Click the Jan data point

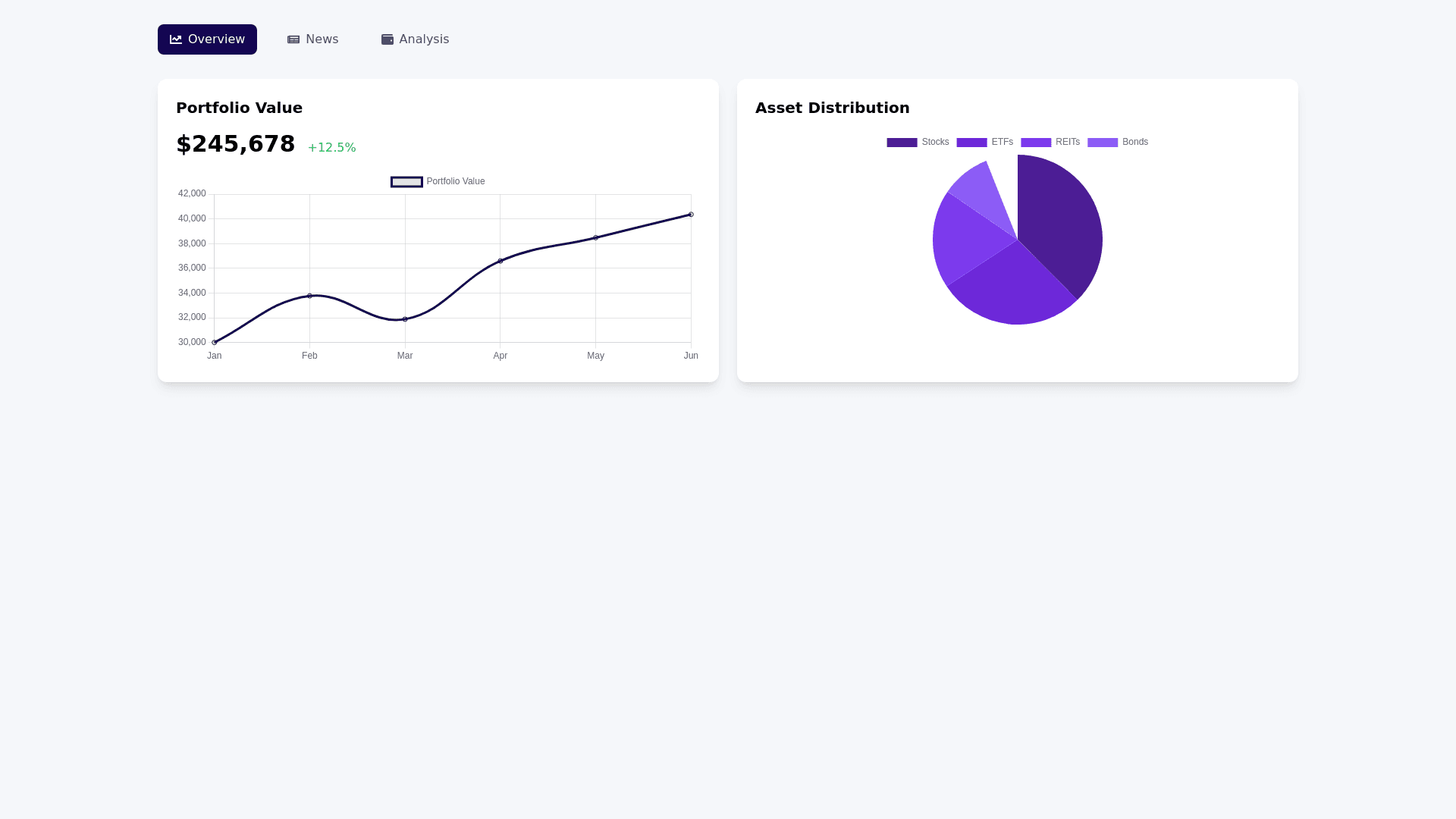[x=215, y=343]
